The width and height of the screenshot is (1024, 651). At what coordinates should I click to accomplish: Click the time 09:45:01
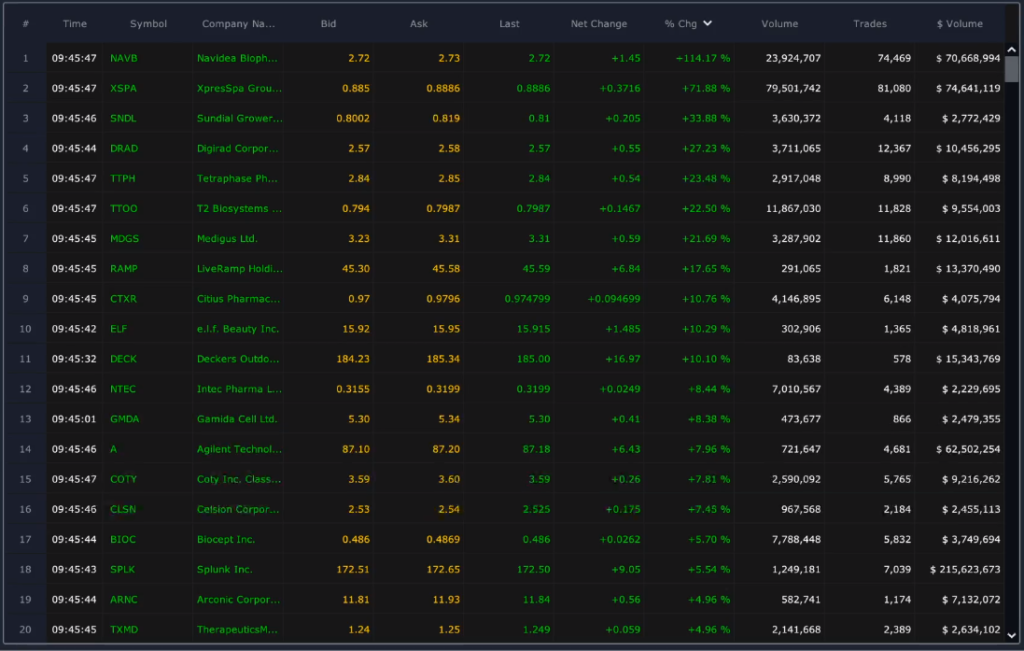[x=74, y=419]
